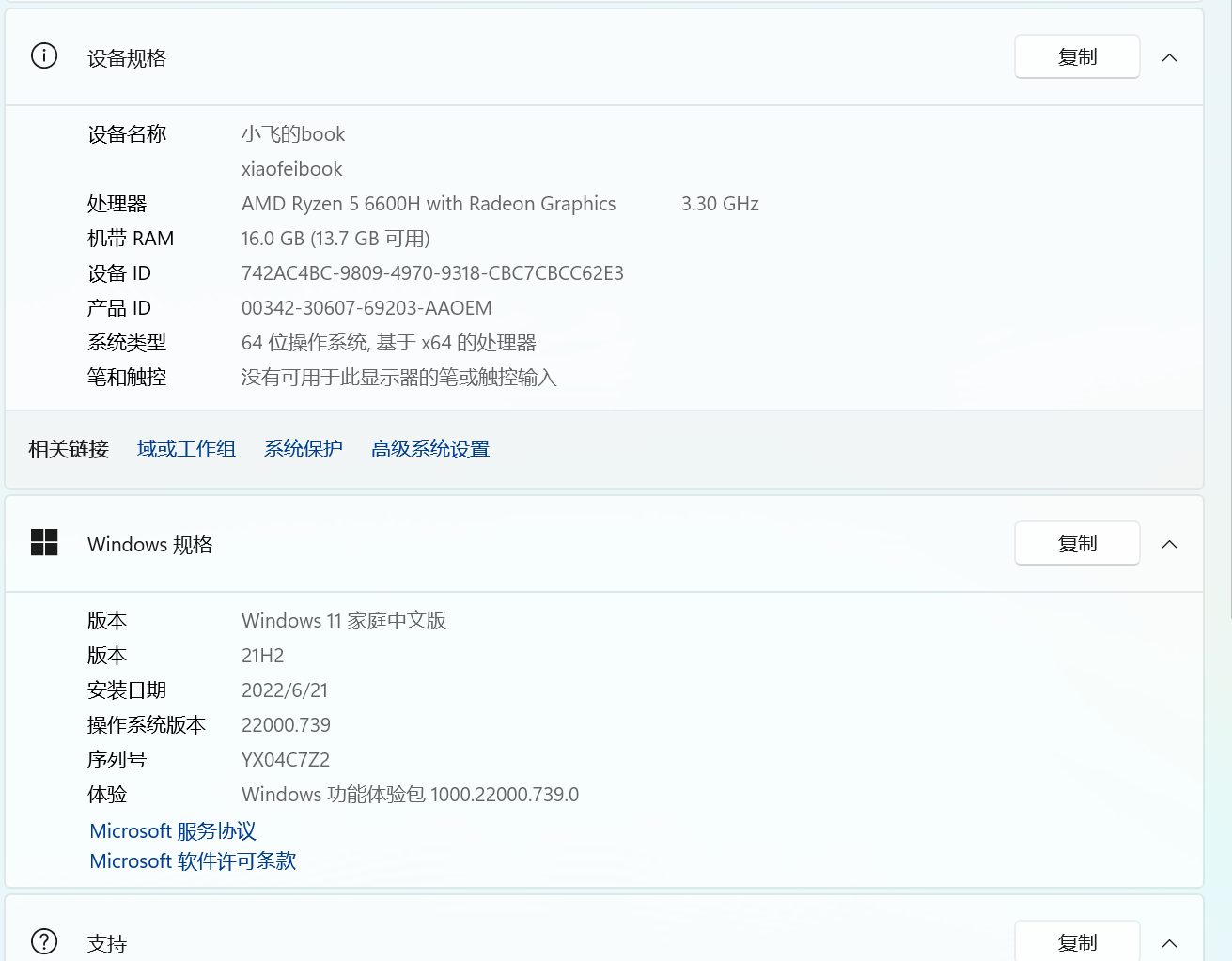Select device ID starting with 742AC4BC
The width and height of the screenshot is (1232, 961).
coord(432,273)
